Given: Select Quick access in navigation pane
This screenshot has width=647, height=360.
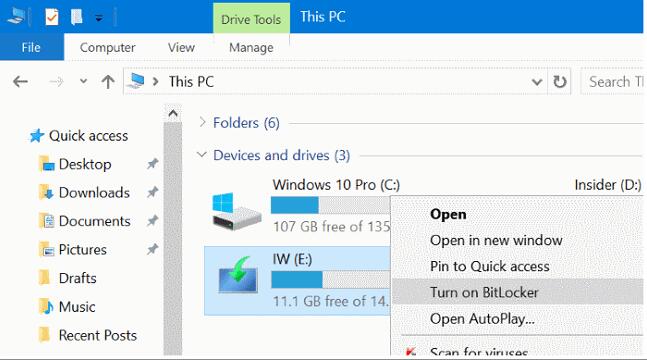Looking at the screenshot, I should click(88, 135).
